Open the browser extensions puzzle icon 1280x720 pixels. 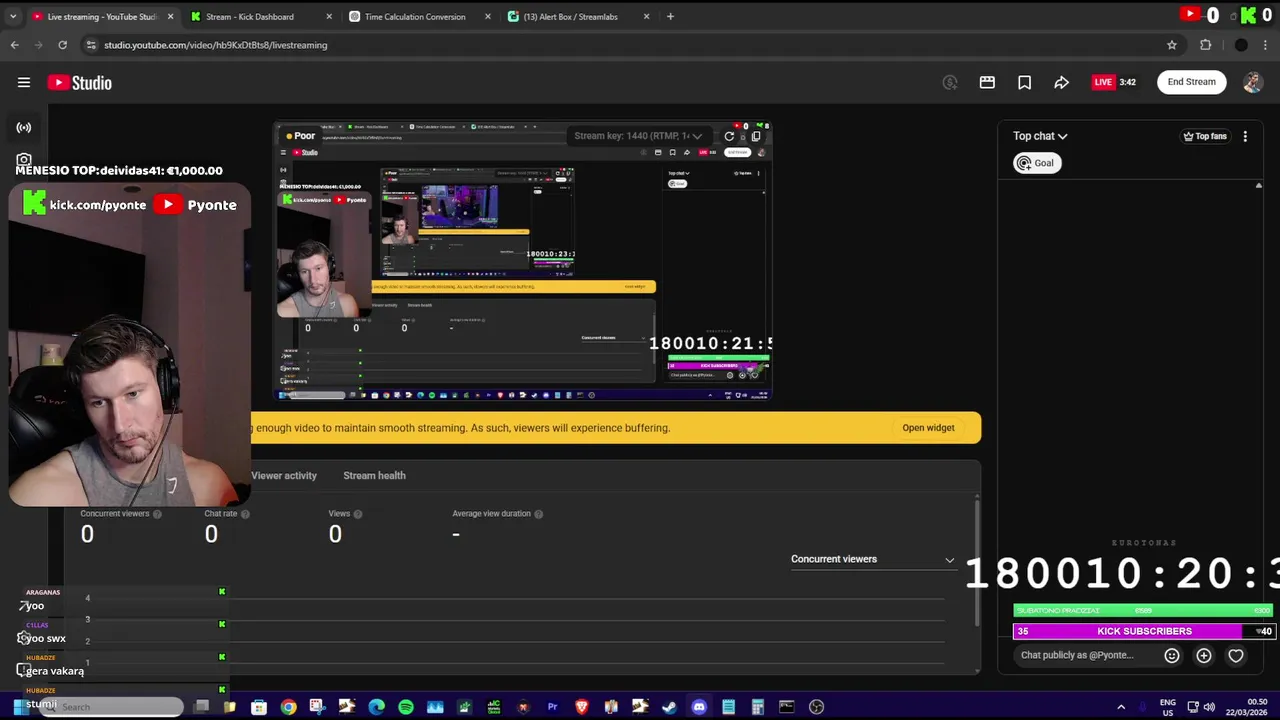click(x=1205, y=45)
